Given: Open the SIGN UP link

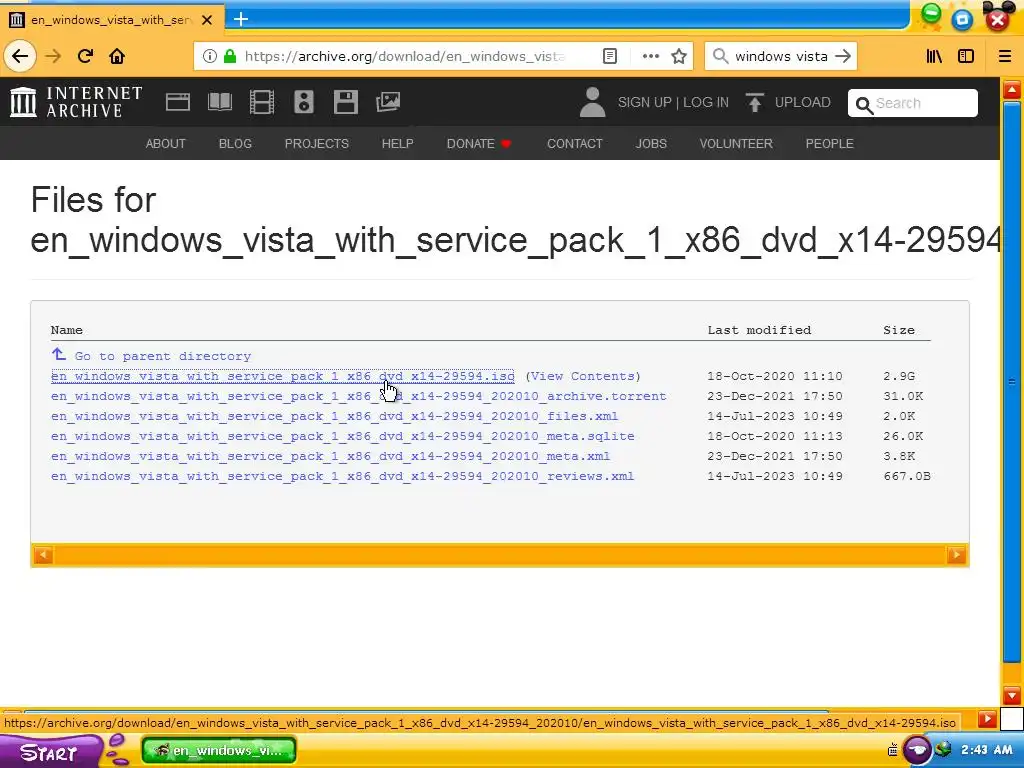Looking at the screenshot, I should (x=645, y=103).
